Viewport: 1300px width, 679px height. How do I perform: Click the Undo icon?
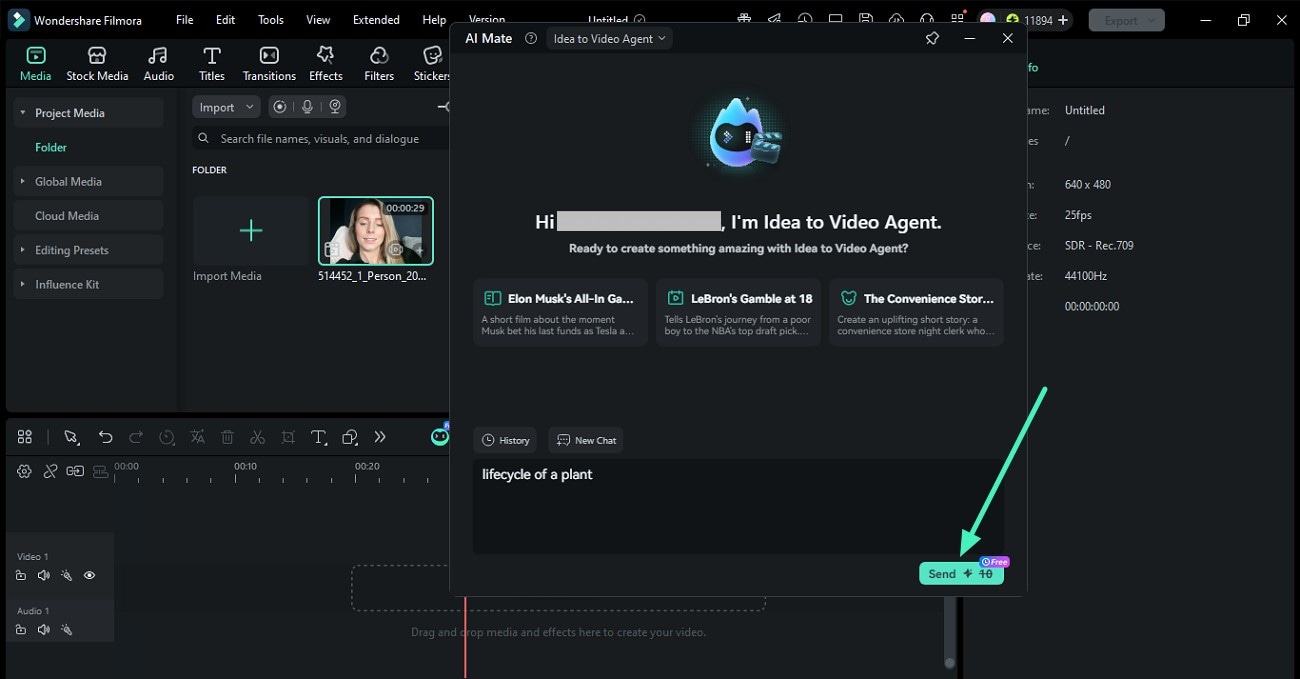[105, 437]
